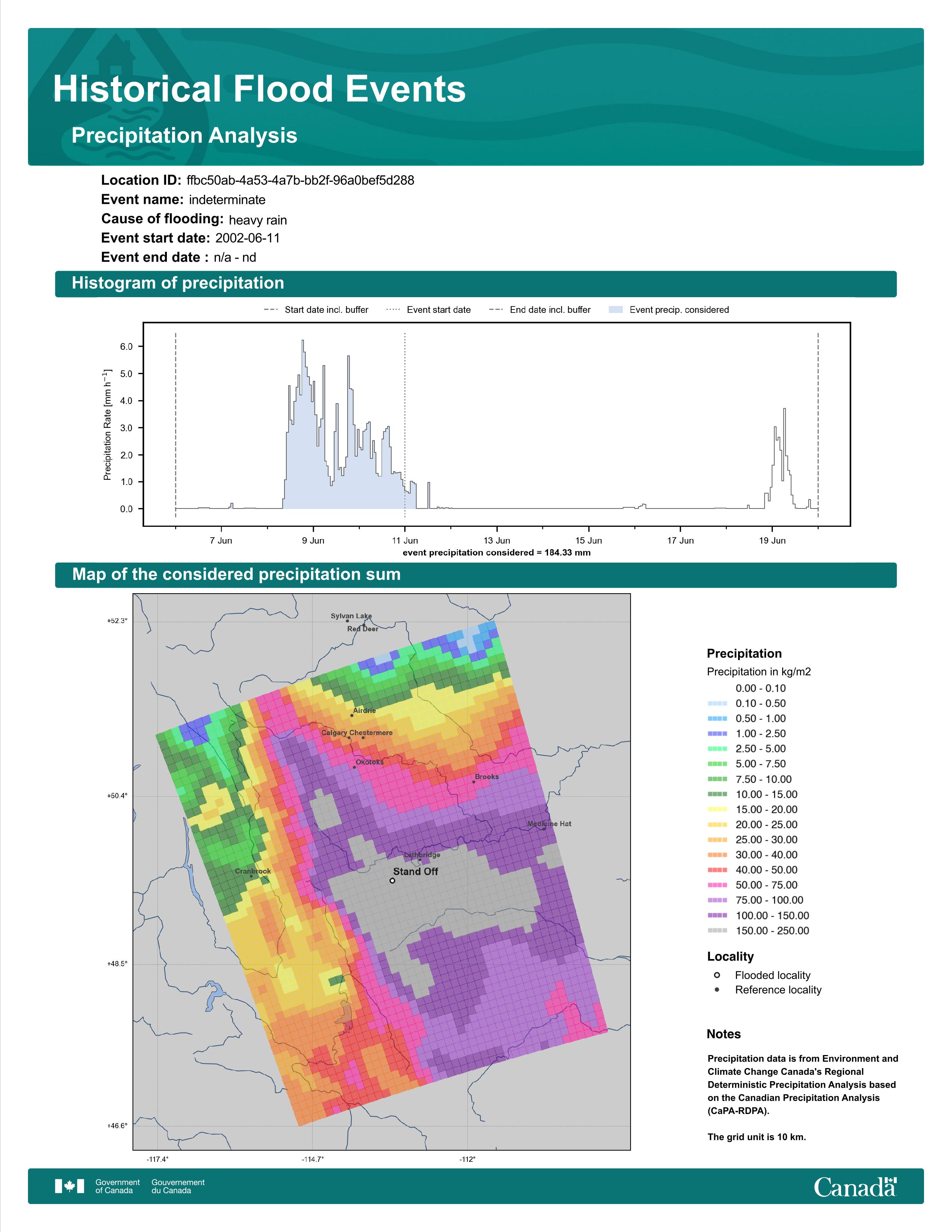This screenshot has width=952, height=1232.
Task: Click the Cranbrook locality marker
Action: [251, 876]
